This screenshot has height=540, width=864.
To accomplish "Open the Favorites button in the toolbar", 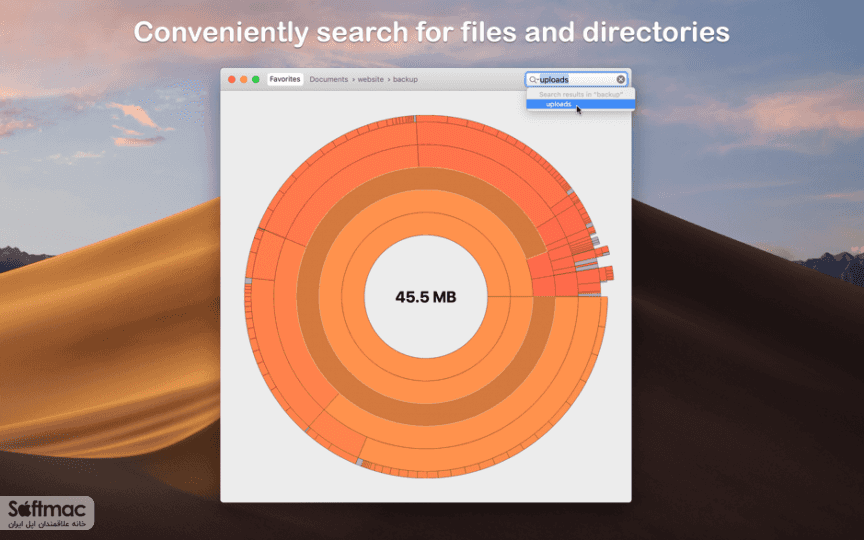I will click(x=285, y=79).
